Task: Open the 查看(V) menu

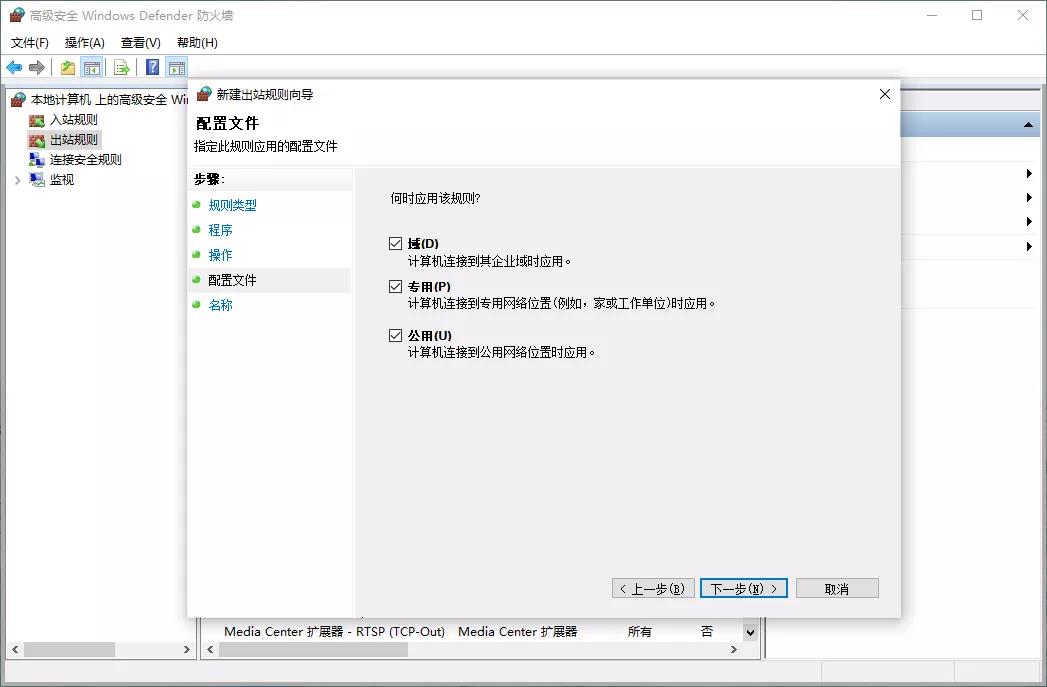Action: [140, 42]
